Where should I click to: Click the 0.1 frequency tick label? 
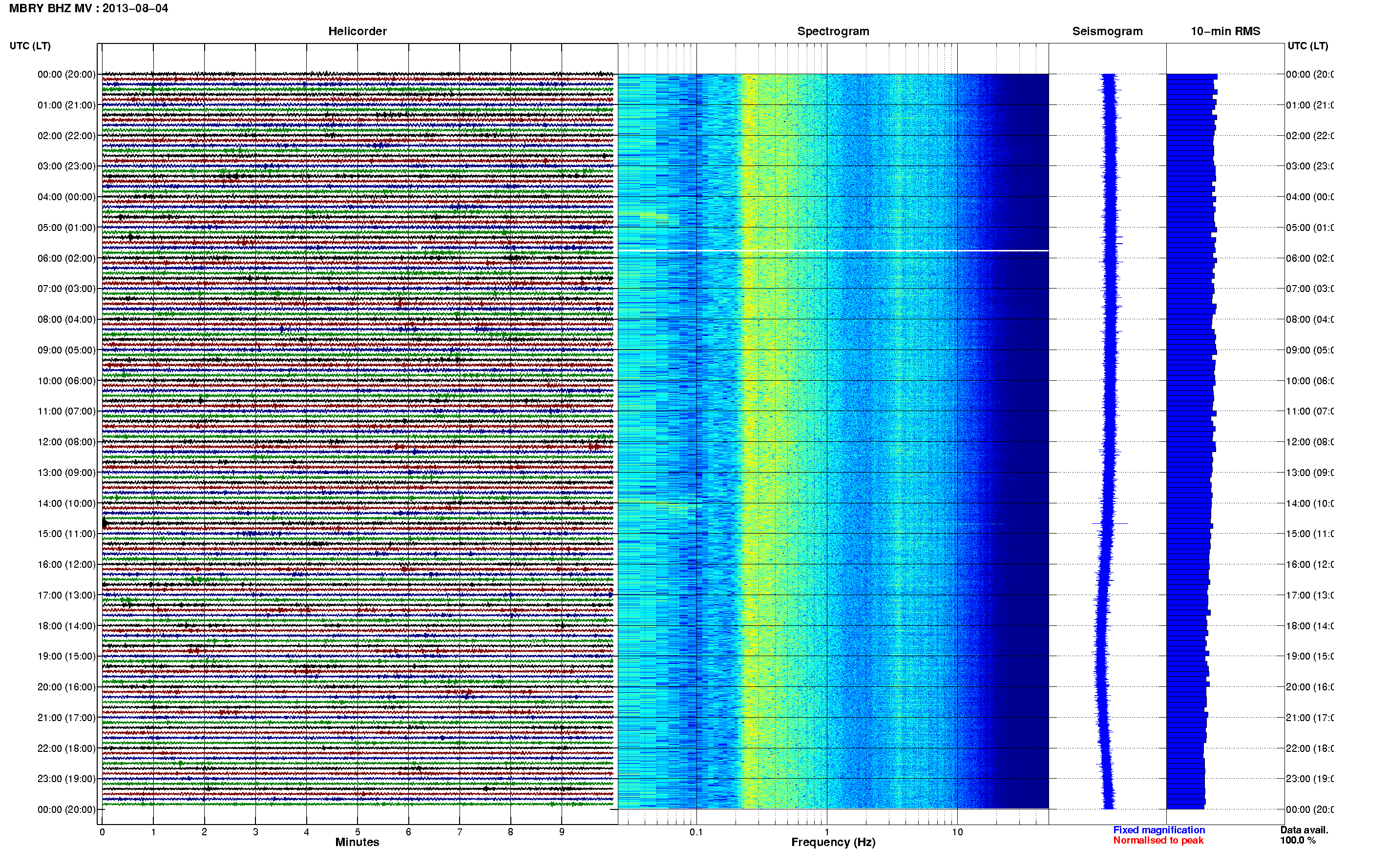tap(696, 832)
